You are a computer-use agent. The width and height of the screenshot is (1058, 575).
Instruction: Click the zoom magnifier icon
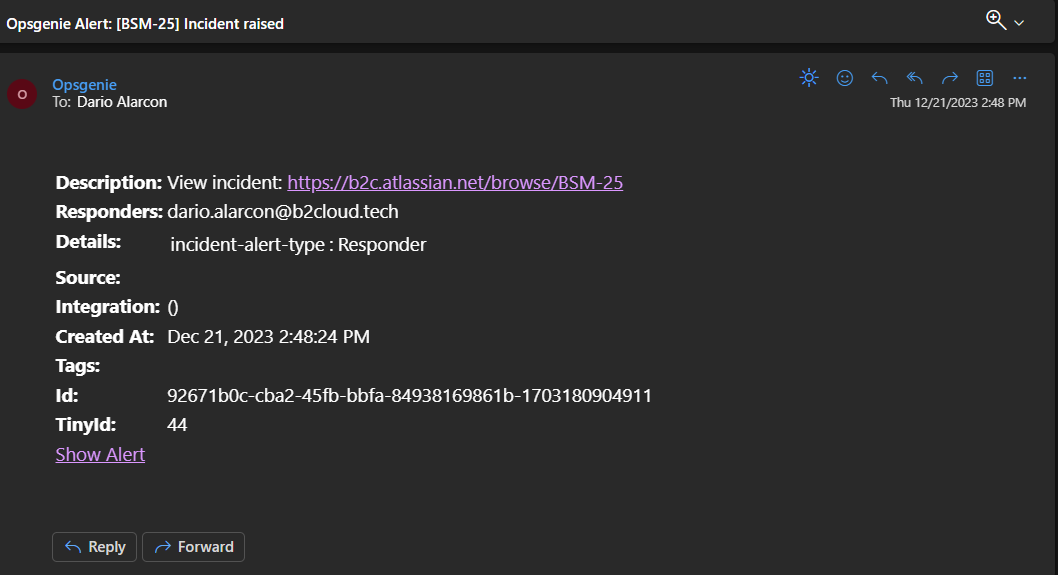996,20
